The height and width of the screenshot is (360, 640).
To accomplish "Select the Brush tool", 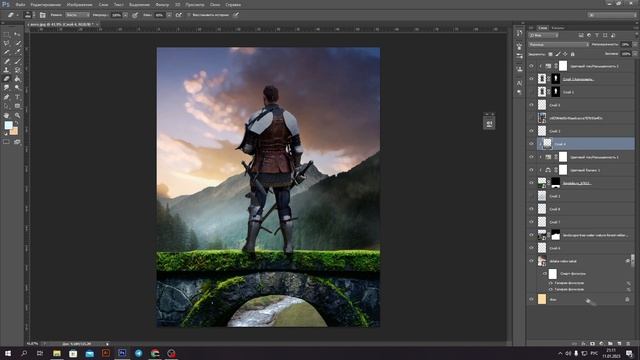I will point(17,61).
